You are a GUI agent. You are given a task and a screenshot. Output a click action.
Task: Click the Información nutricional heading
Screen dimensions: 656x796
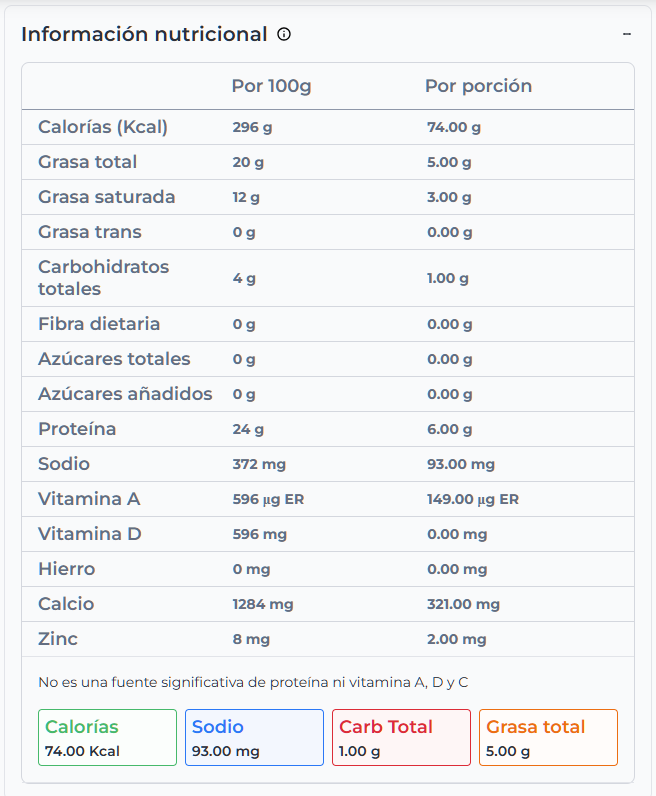(x=144, y=34)
